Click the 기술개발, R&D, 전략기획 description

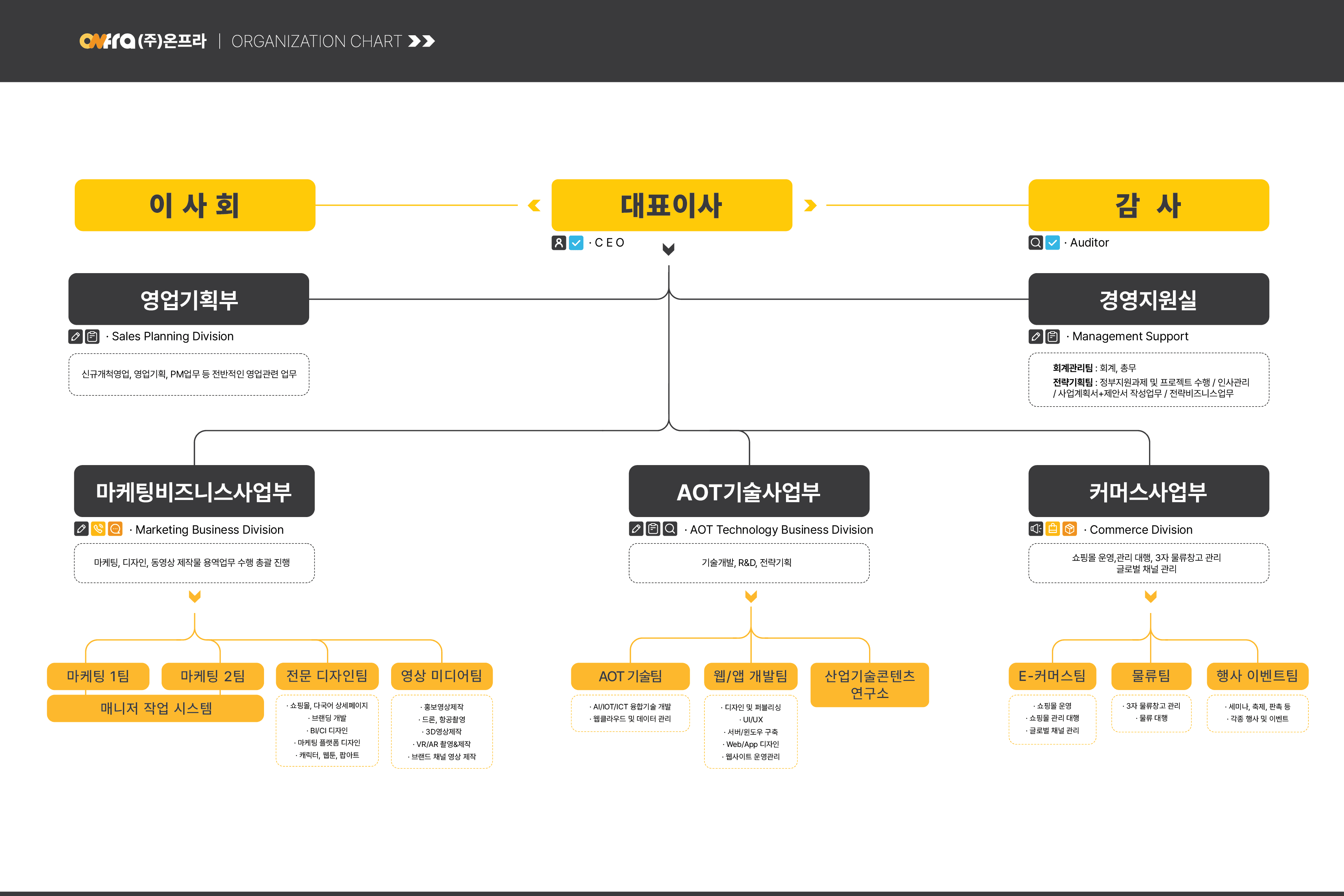pyautogui.click(x=747, y=563)
